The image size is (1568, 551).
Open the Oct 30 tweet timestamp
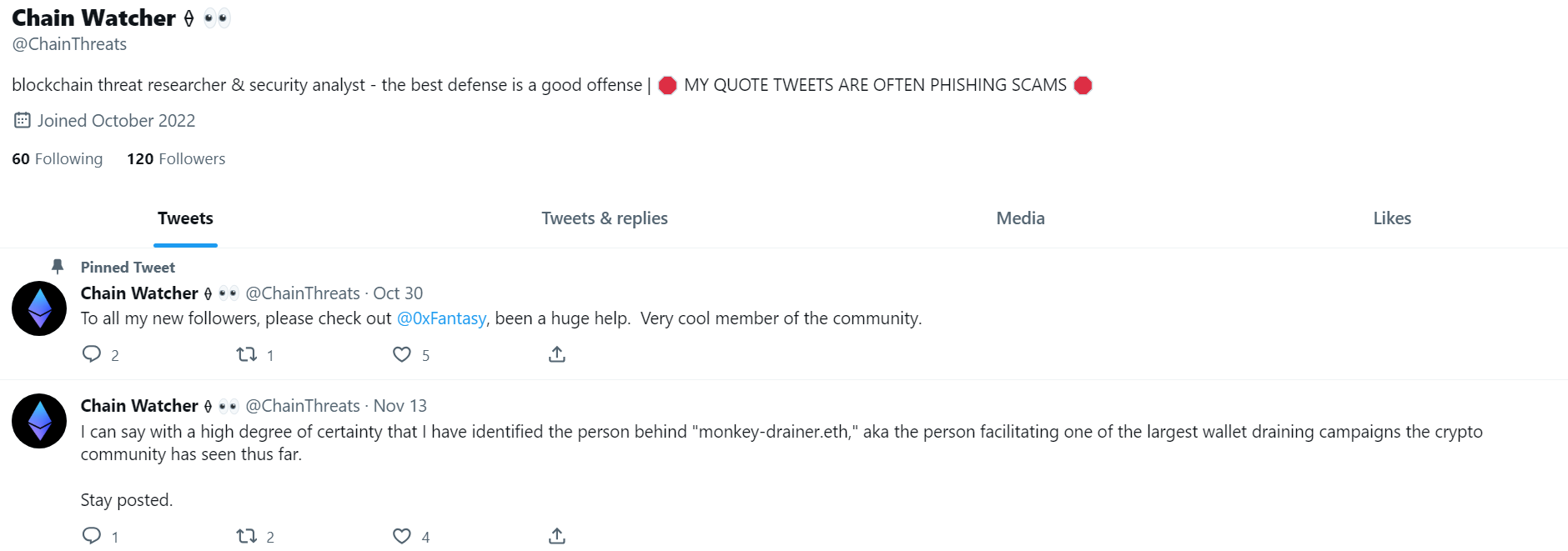398,293
